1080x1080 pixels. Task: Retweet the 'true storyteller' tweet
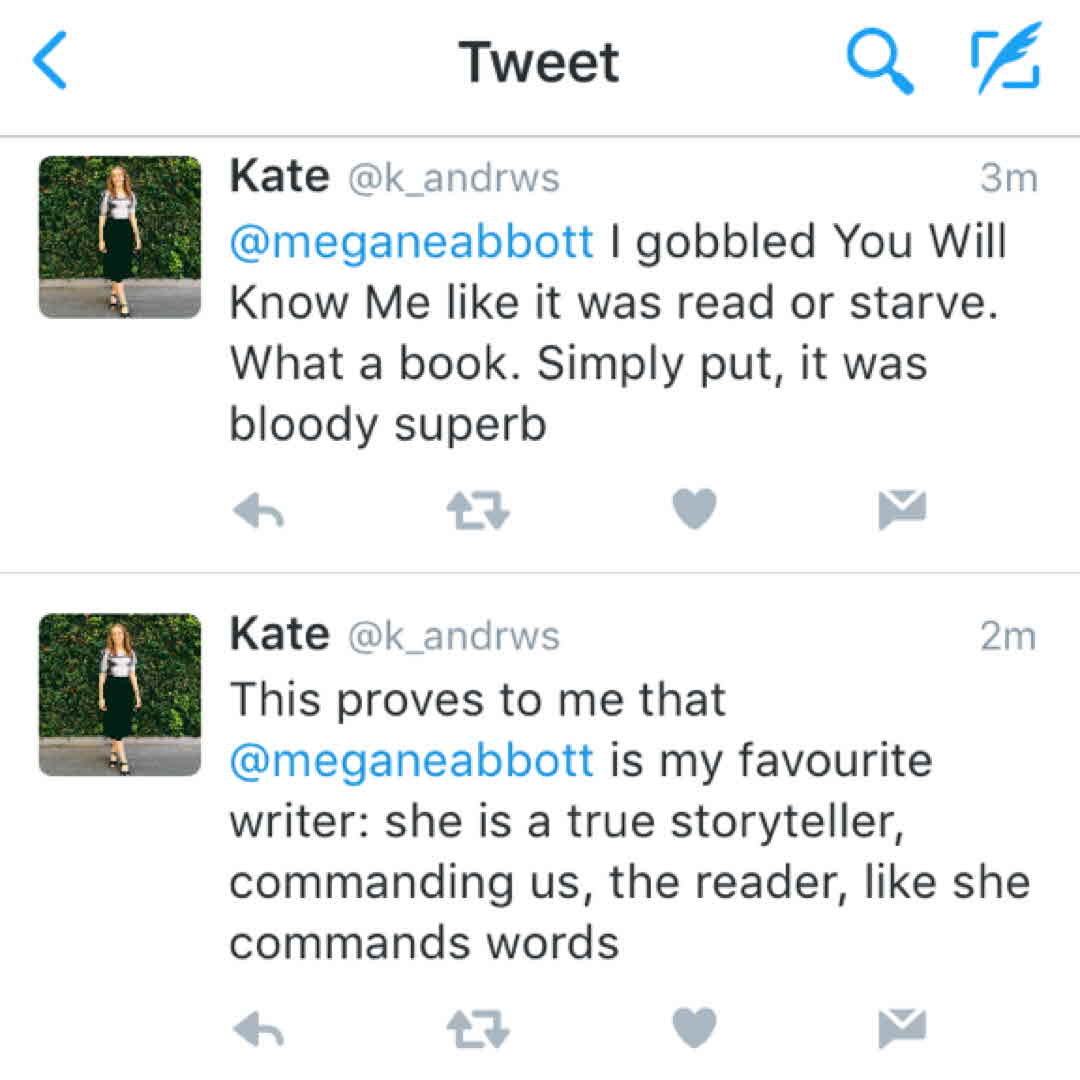(478, 1028)
